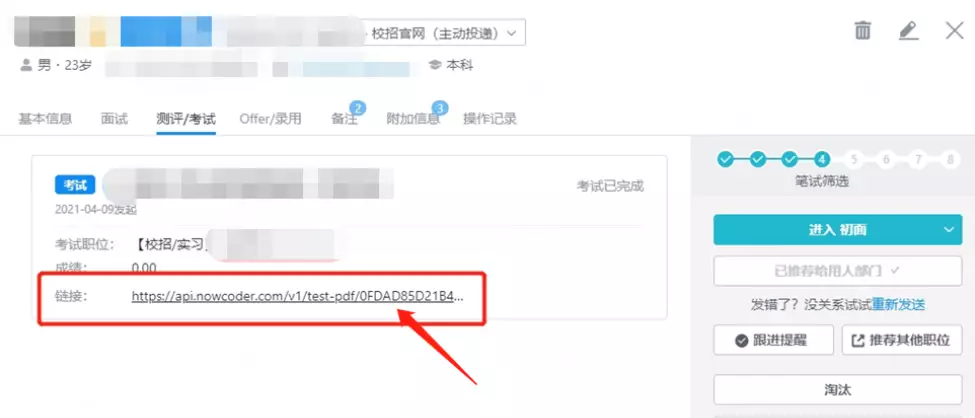975x418 pixels.
Task: Set a 跟进提醒 reminder
Action: [x=774, y=340]
